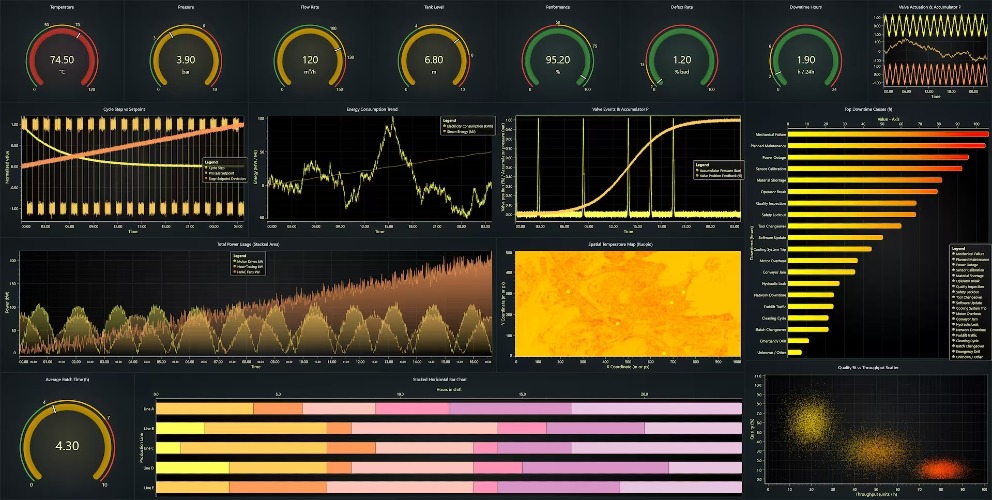The width and height of the screenshot is (992, 500).
Task: Select the Planned Maintenance bar
Action: tap(887, 146)
